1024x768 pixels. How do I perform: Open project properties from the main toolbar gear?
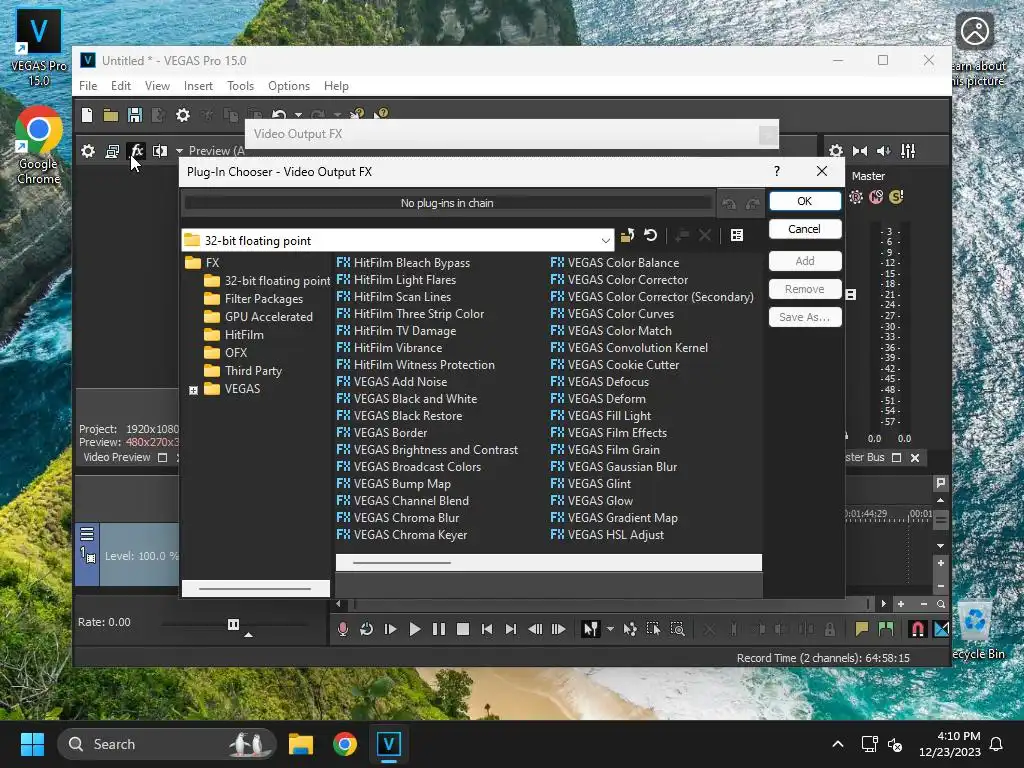[x=183, y=116]
